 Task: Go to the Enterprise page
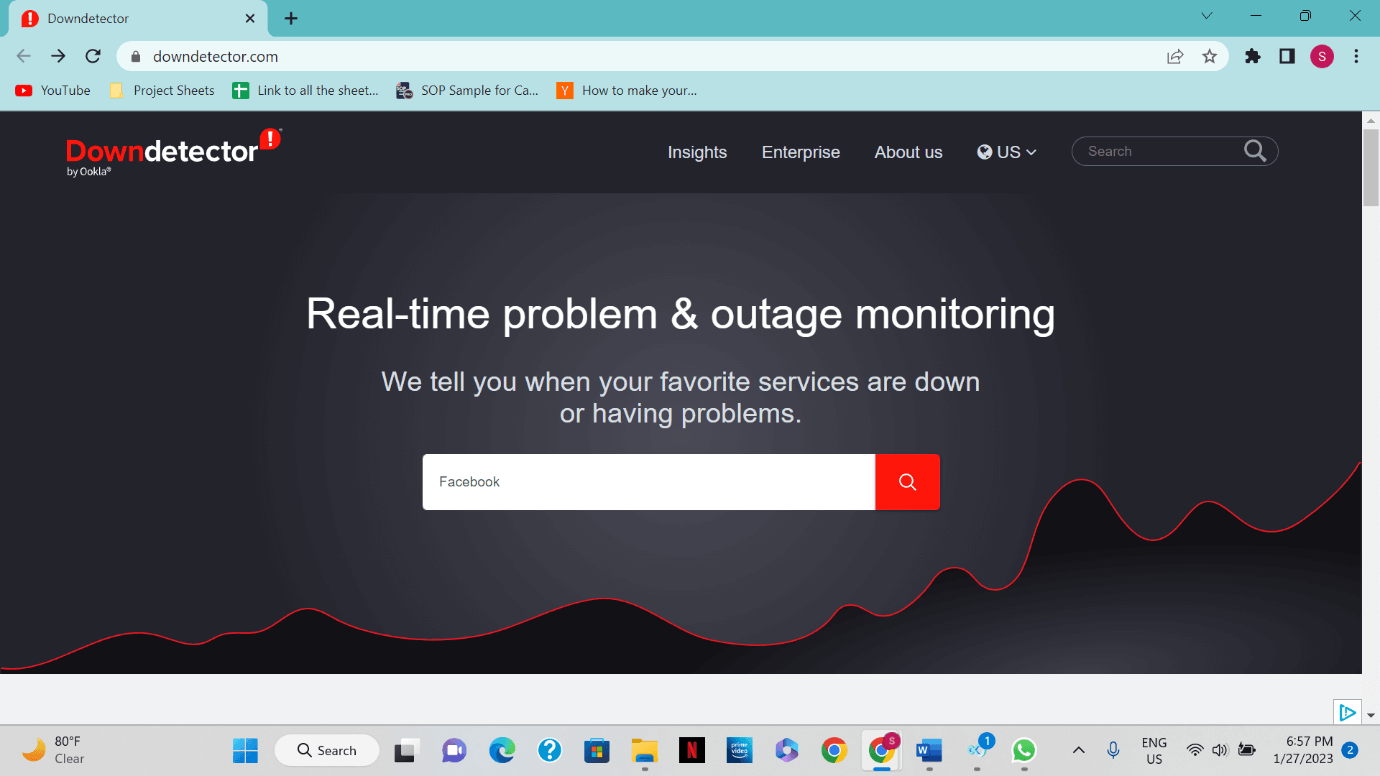pyautogui.click(x=800, y=152)
